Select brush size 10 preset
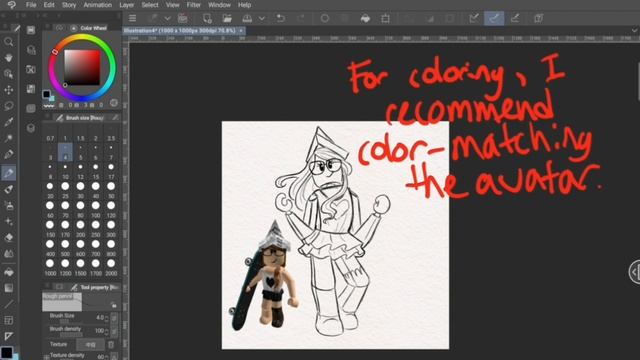This screenshot has width=640, height=360. point(65,172)
